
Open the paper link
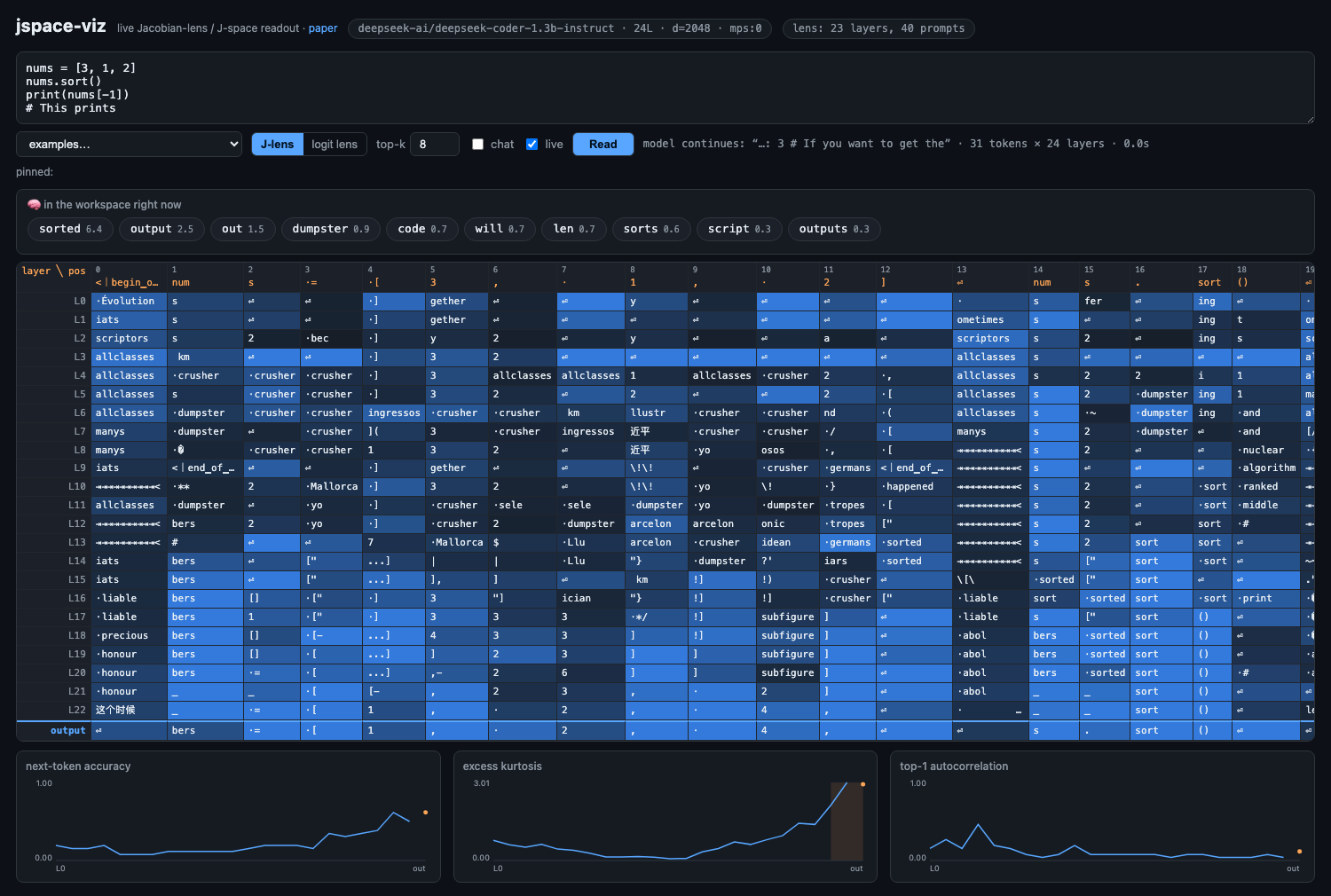pyautogui.click(x=323, y=28)
